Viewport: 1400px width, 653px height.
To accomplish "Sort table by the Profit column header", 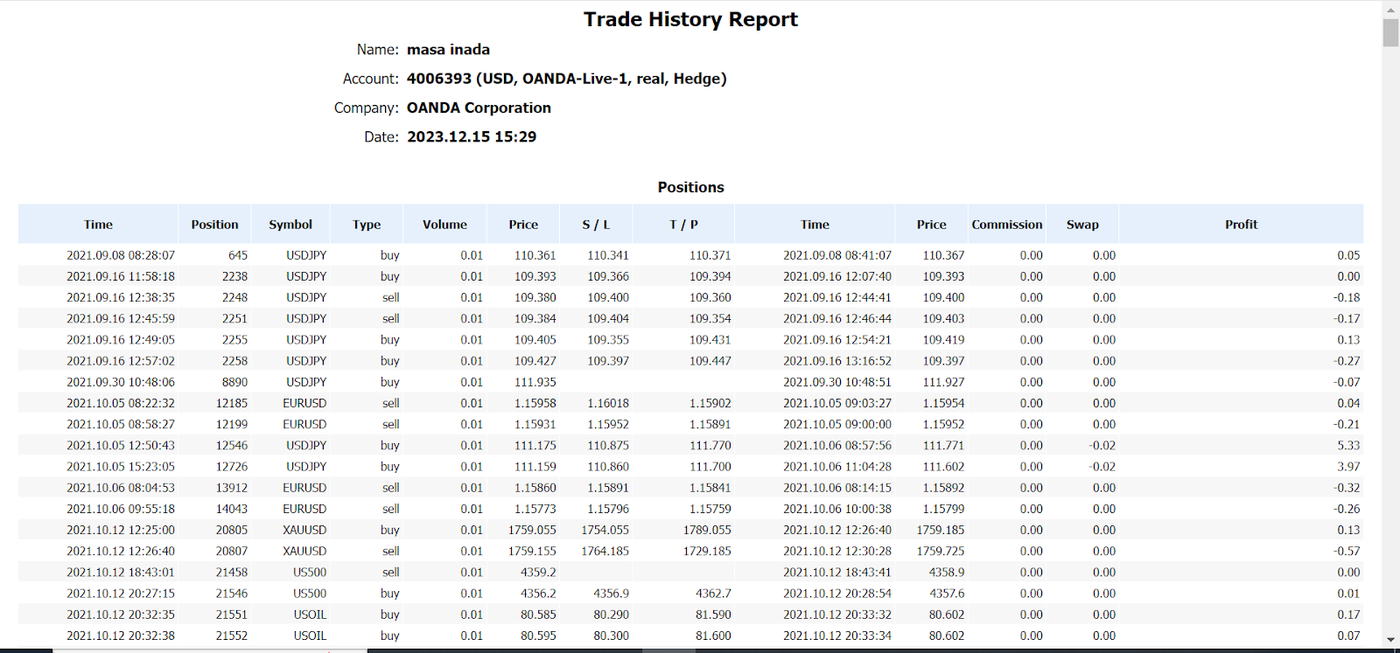I will click(1241, 224).
